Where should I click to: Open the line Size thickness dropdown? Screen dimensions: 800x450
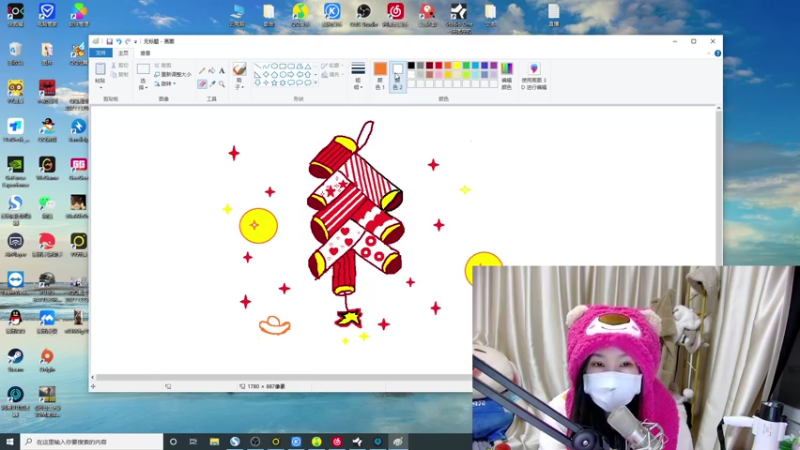click(358, 76)
